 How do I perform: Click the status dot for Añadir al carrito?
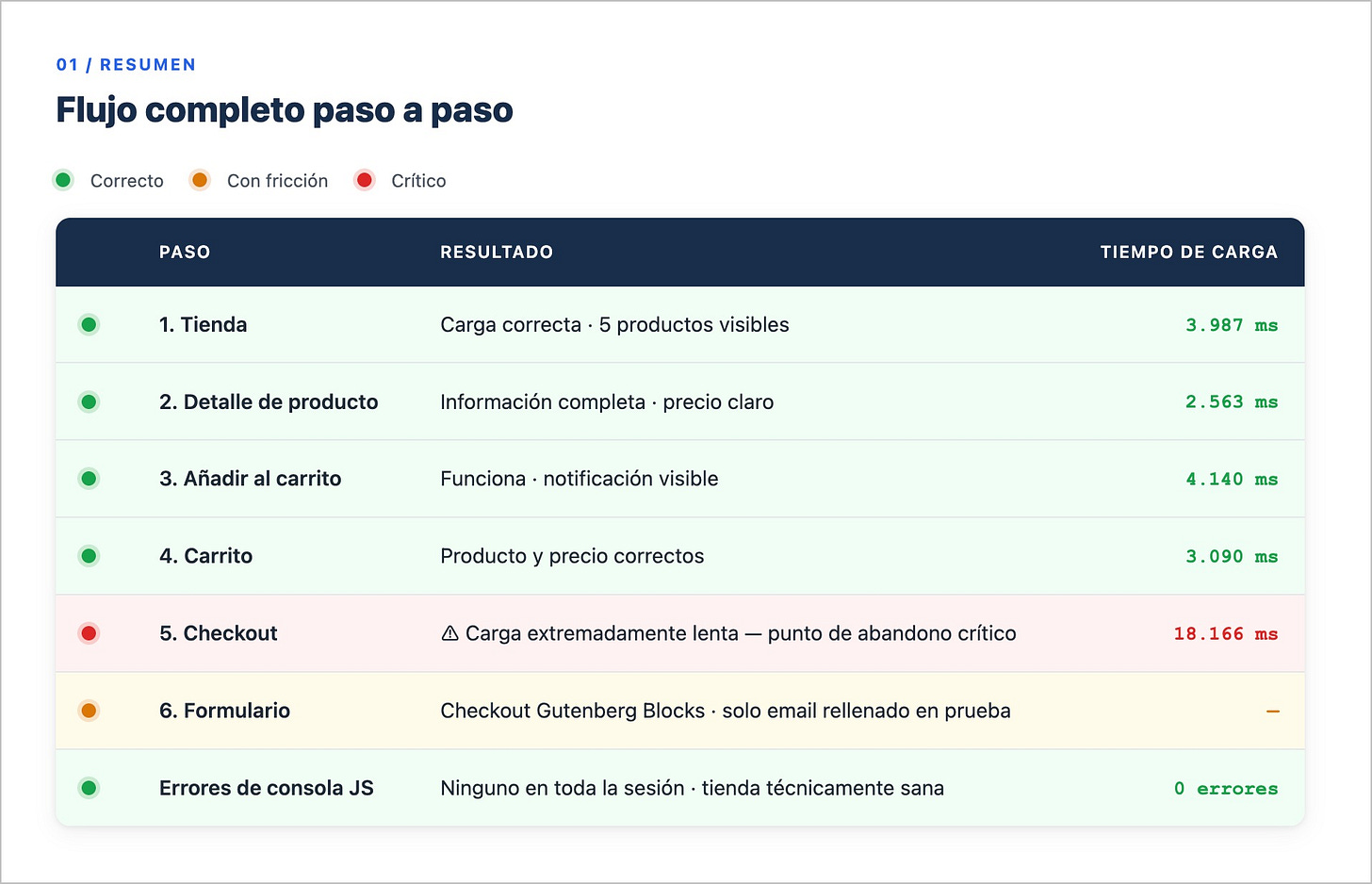(x=89, y=479)
